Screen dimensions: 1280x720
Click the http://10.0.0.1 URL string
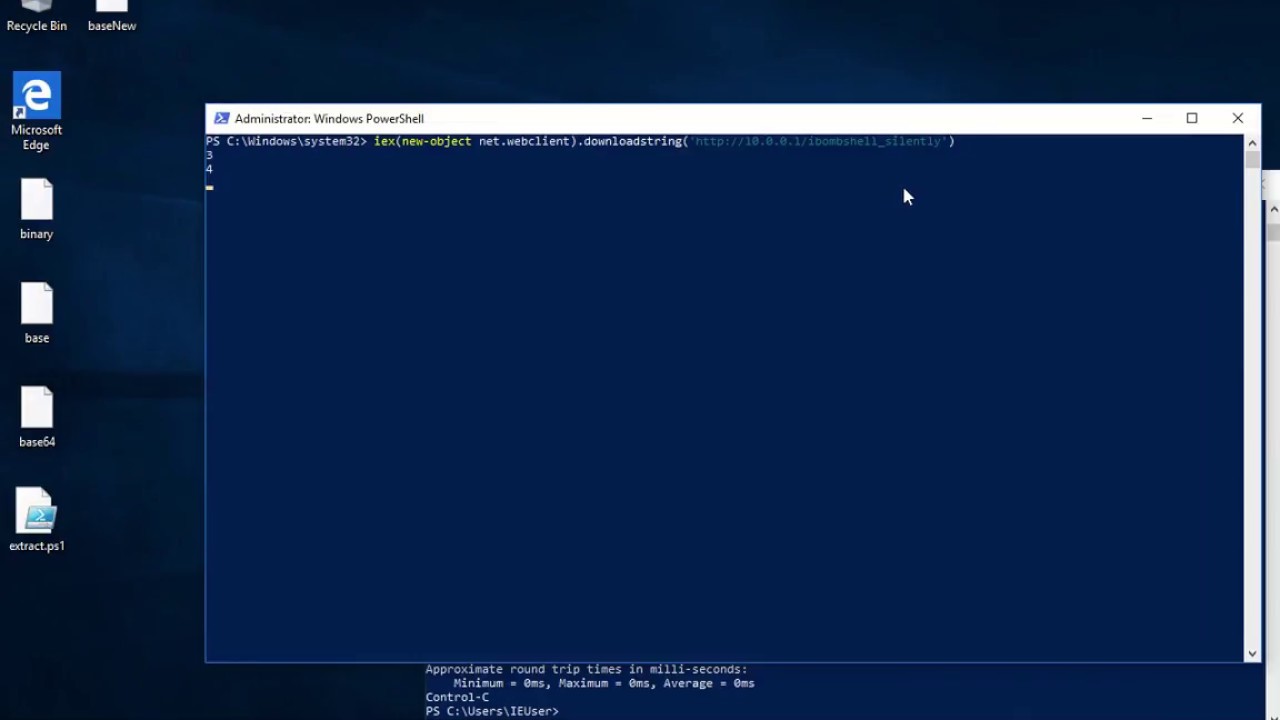pyautogui.click(x=818, y=141)
